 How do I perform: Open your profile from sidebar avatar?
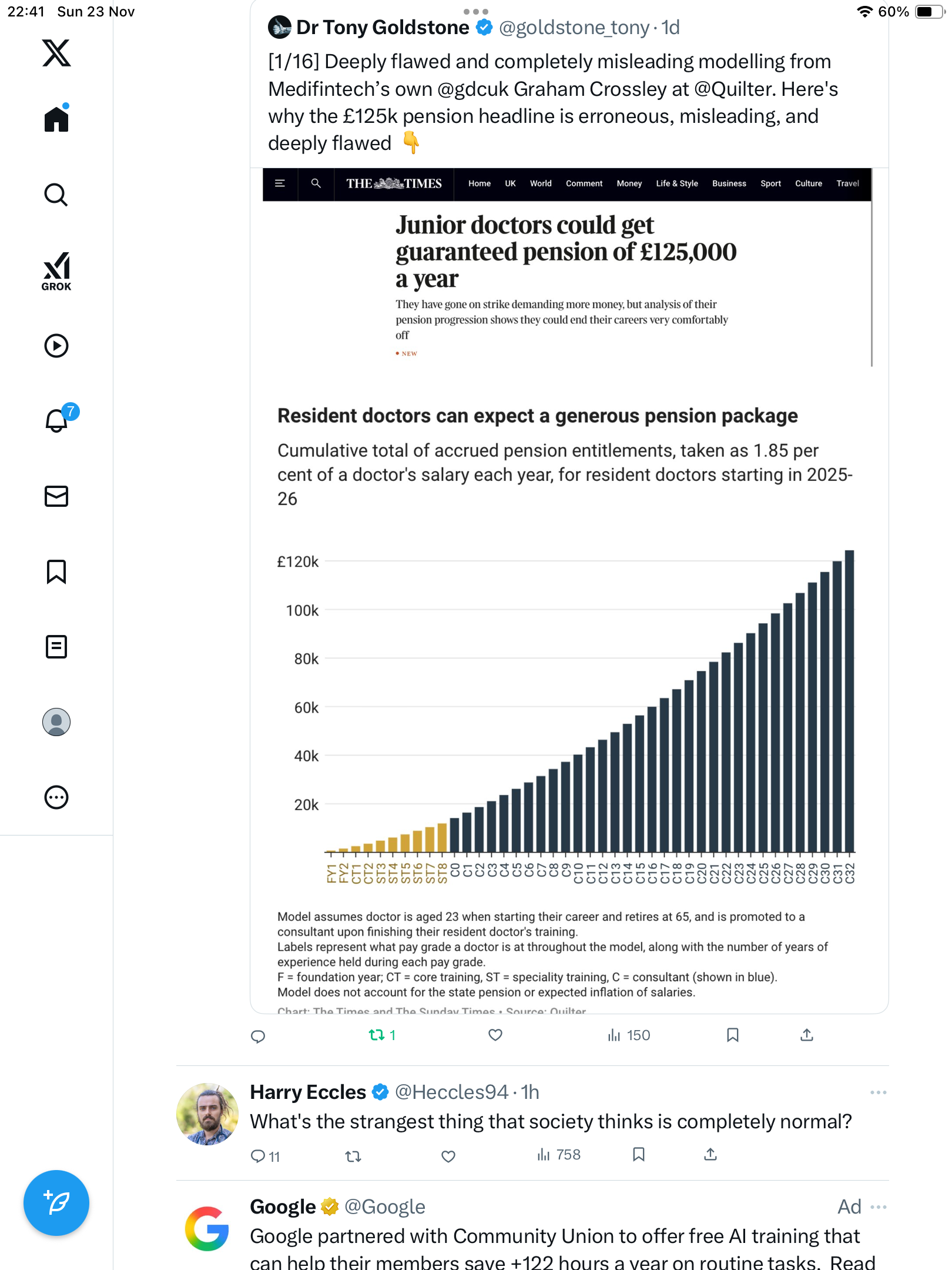tap(56, 722)
